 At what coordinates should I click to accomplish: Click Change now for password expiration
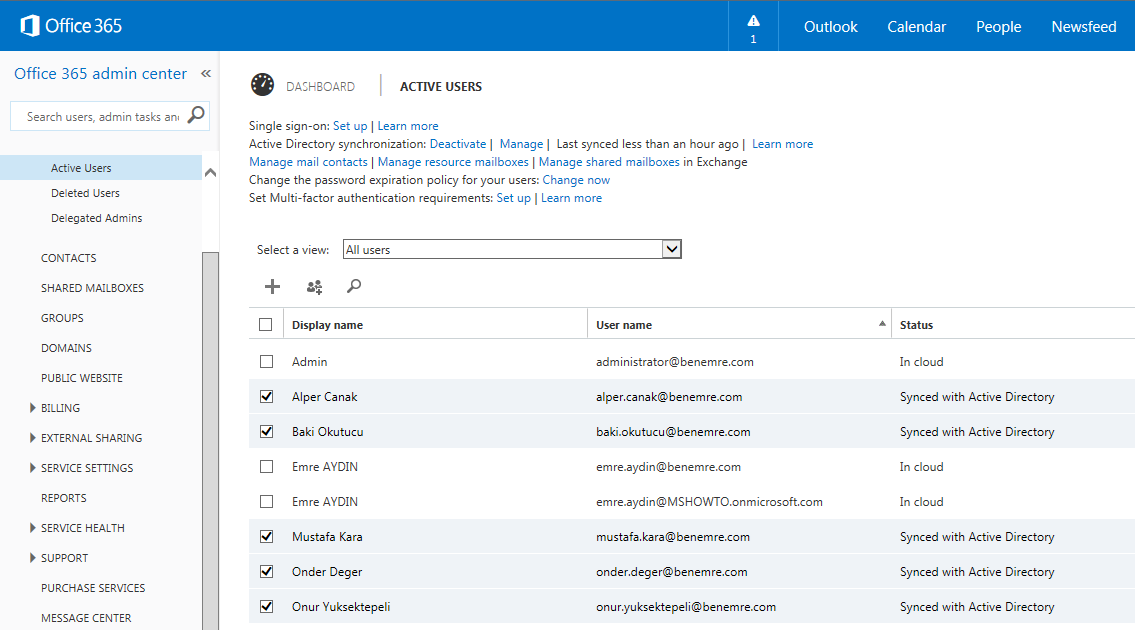pos(576,180)
